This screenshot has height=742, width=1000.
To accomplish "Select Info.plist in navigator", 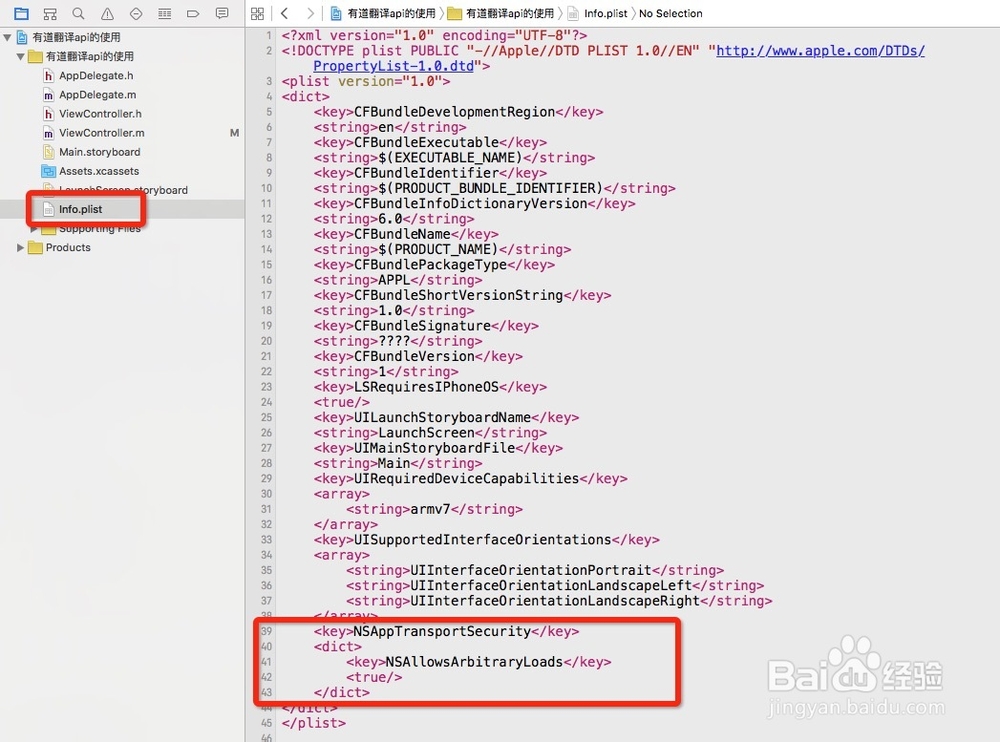I will [x=80, y=209].
